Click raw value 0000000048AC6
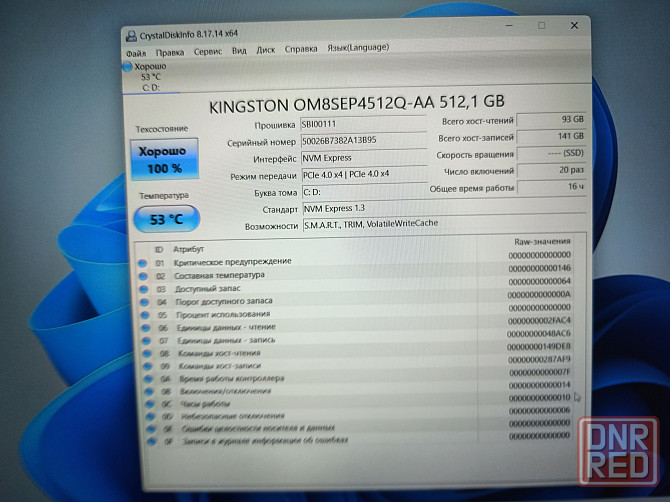The image size is (670, 502). click(539, 333)
